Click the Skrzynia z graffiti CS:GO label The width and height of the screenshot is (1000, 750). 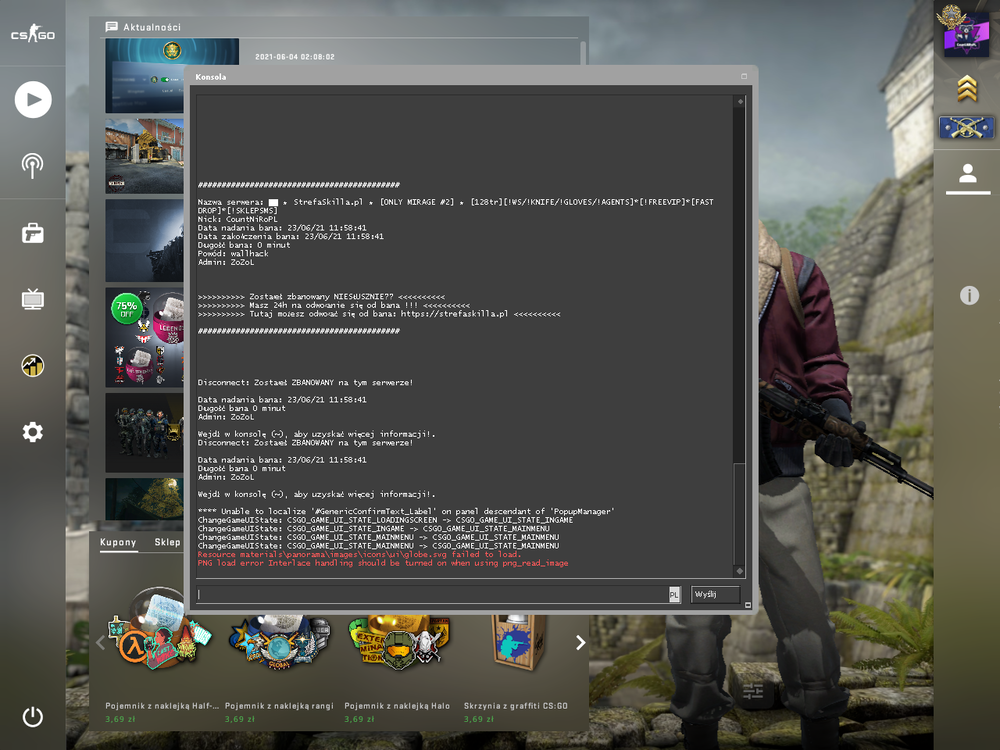tap(515, 706)
